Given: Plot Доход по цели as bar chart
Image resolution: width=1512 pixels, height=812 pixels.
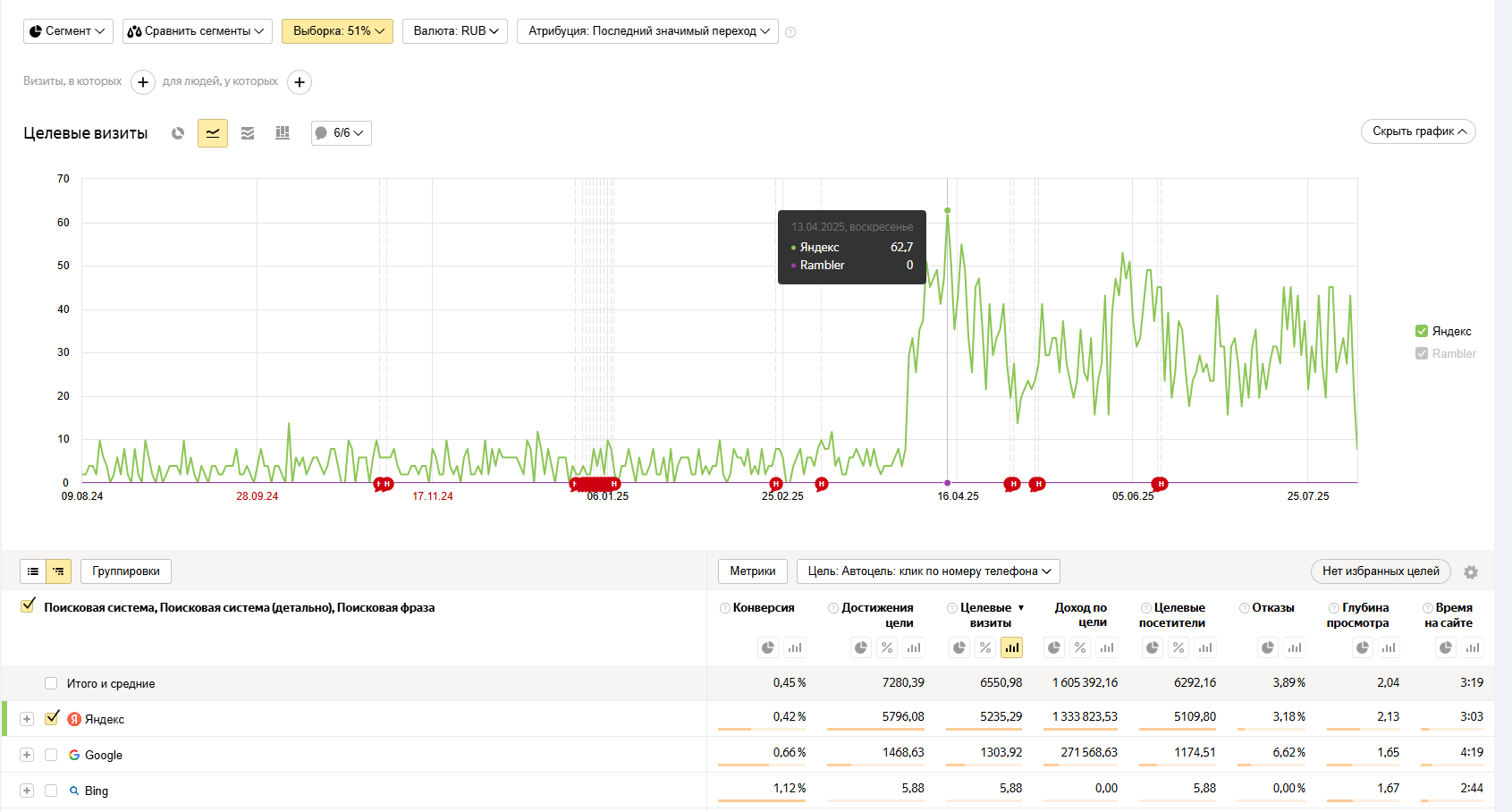Looking at the screenshot, I should [1107, 647].
